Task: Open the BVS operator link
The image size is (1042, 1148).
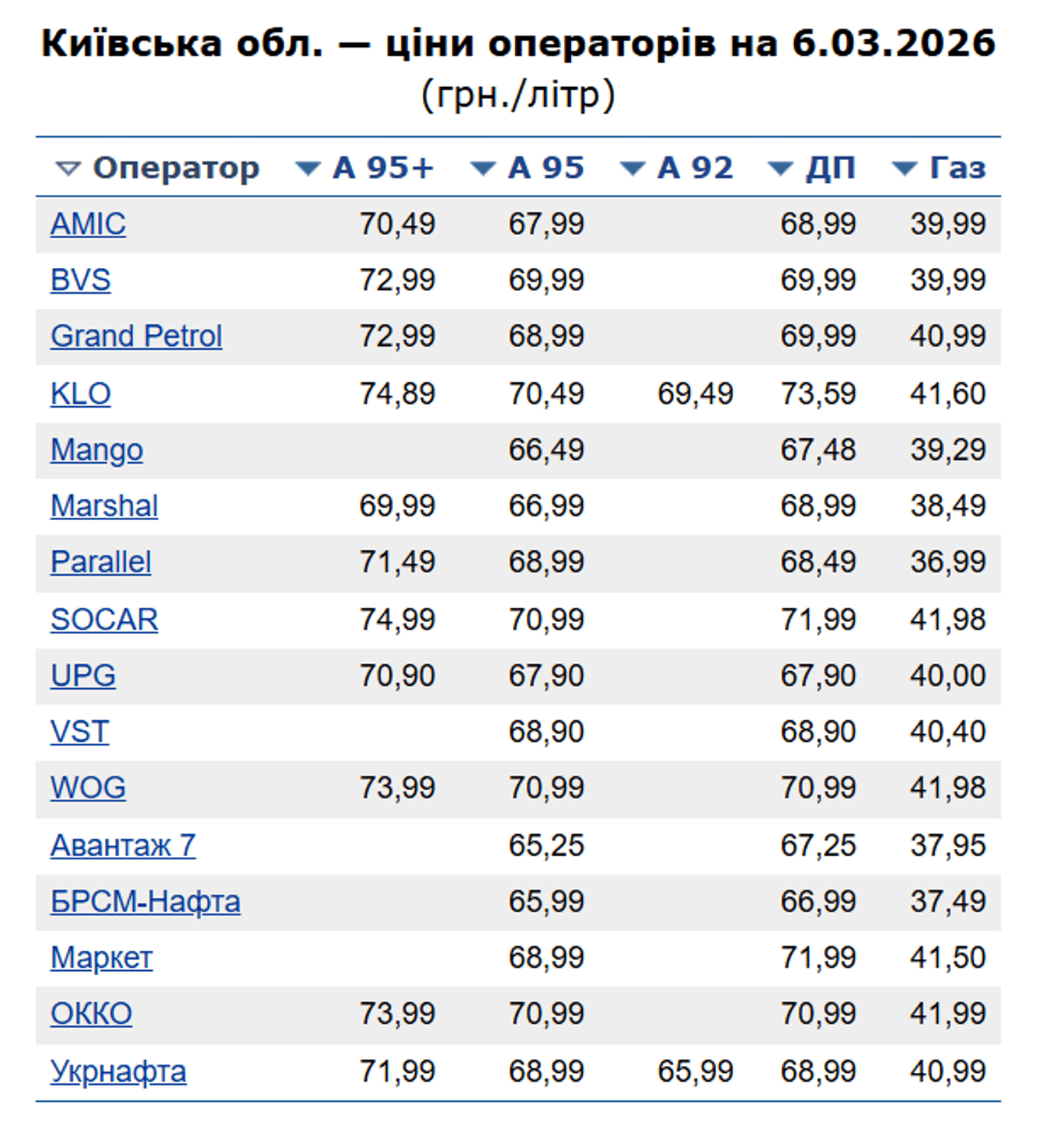Action: click(80, 280)
